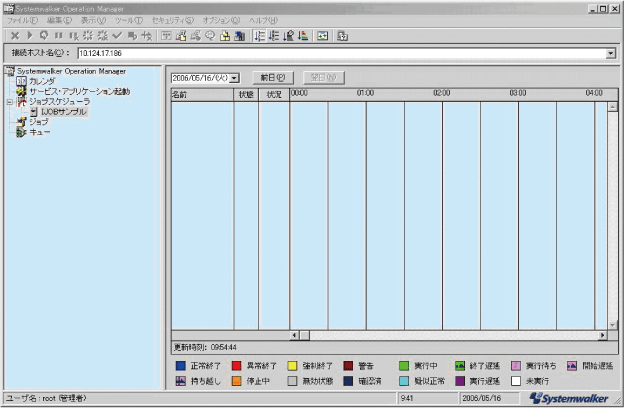Viewport: 624px width, 408px height.
Task: Click the first sort-list arrow toolbar icon
Action: [259, 36]
